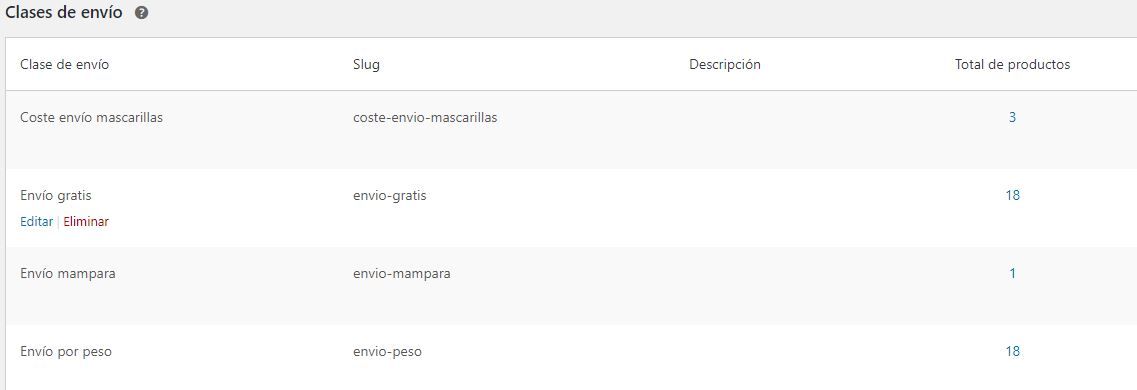Viewport: 1137px width, 390px height.
Task: Select the Envío gratis class name
Action: (x=56, y=195)
